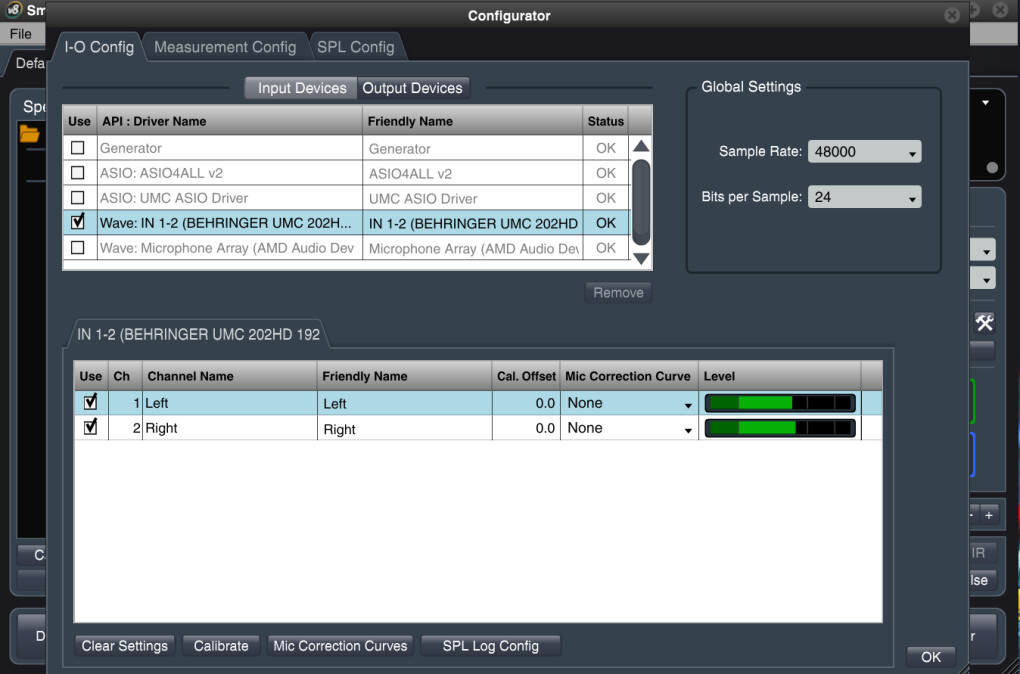Click the Calibrate button
The width and height of the screenshot is (1020, 674).
point(221,646)
